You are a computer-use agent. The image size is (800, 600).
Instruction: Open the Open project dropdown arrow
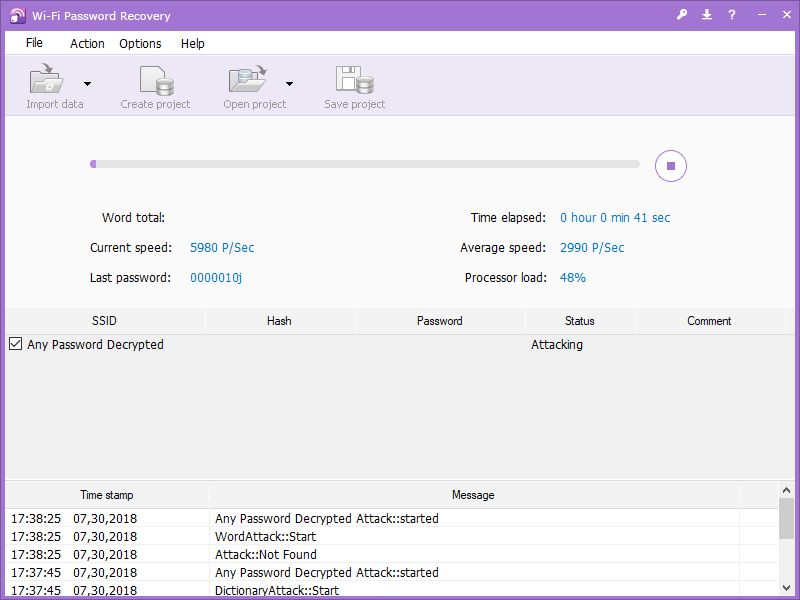[290, 83]
